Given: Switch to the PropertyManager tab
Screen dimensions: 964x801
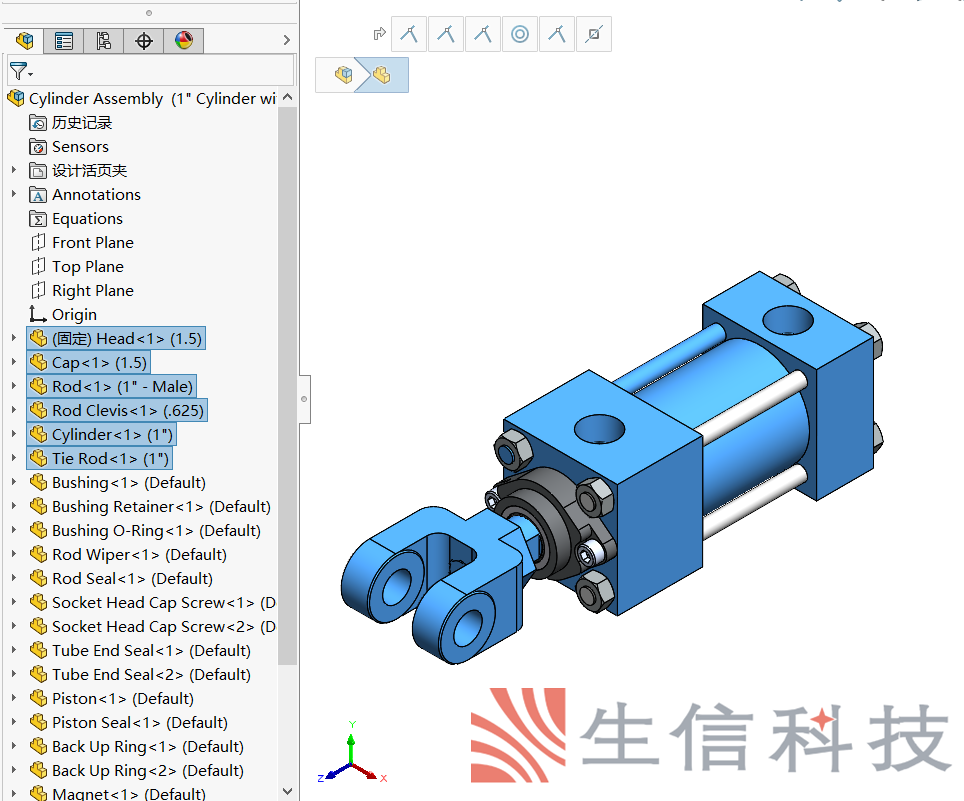Looking at the screenshot, I should (x=63, y=41).
